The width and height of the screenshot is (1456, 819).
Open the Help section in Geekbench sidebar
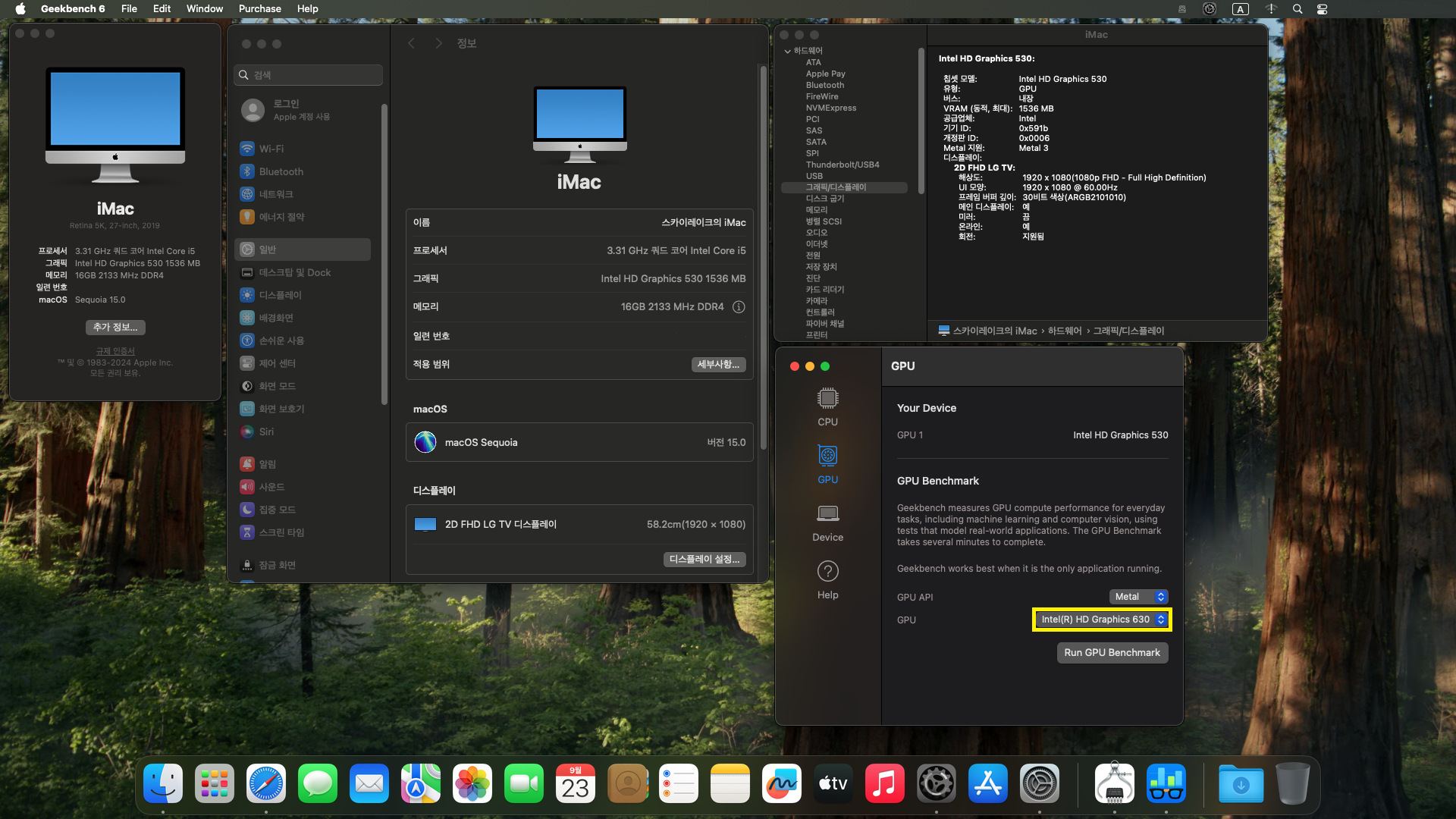point(827,580)
